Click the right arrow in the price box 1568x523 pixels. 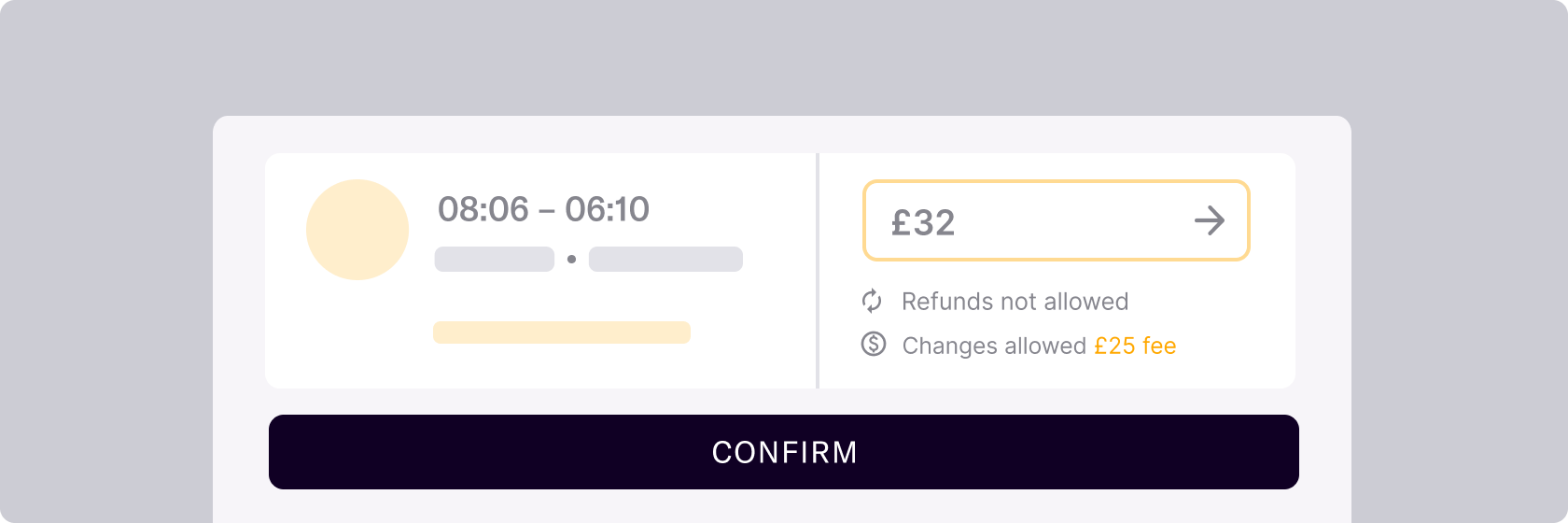coord(1209,221)
